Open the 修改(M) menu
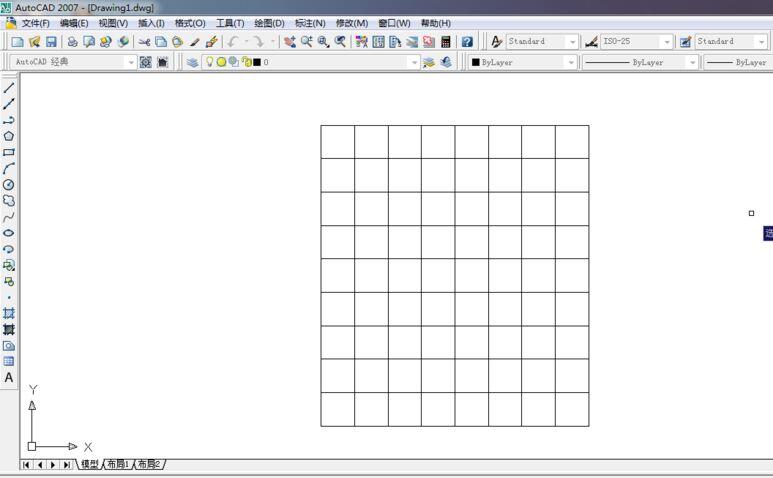This screenshot has width=773, height=478. [x=351, y=23]
